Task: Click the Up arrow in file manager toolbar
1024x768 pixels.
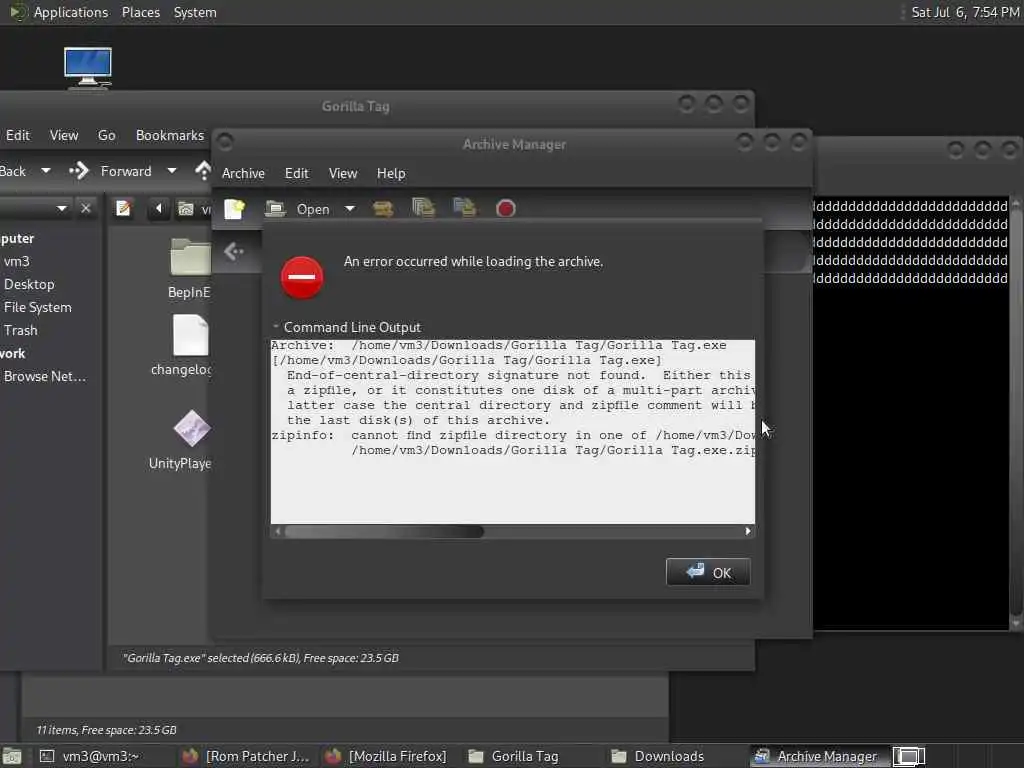Action: 203,171
